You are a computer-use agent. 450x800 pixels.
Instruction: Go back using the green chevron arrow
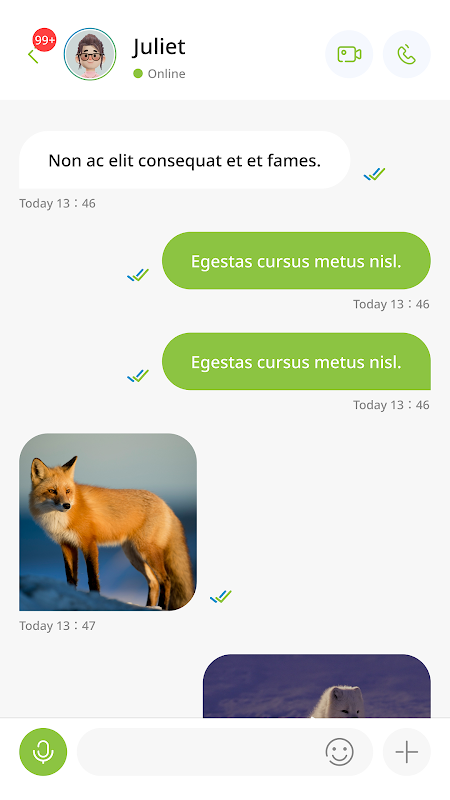point(33,56)
